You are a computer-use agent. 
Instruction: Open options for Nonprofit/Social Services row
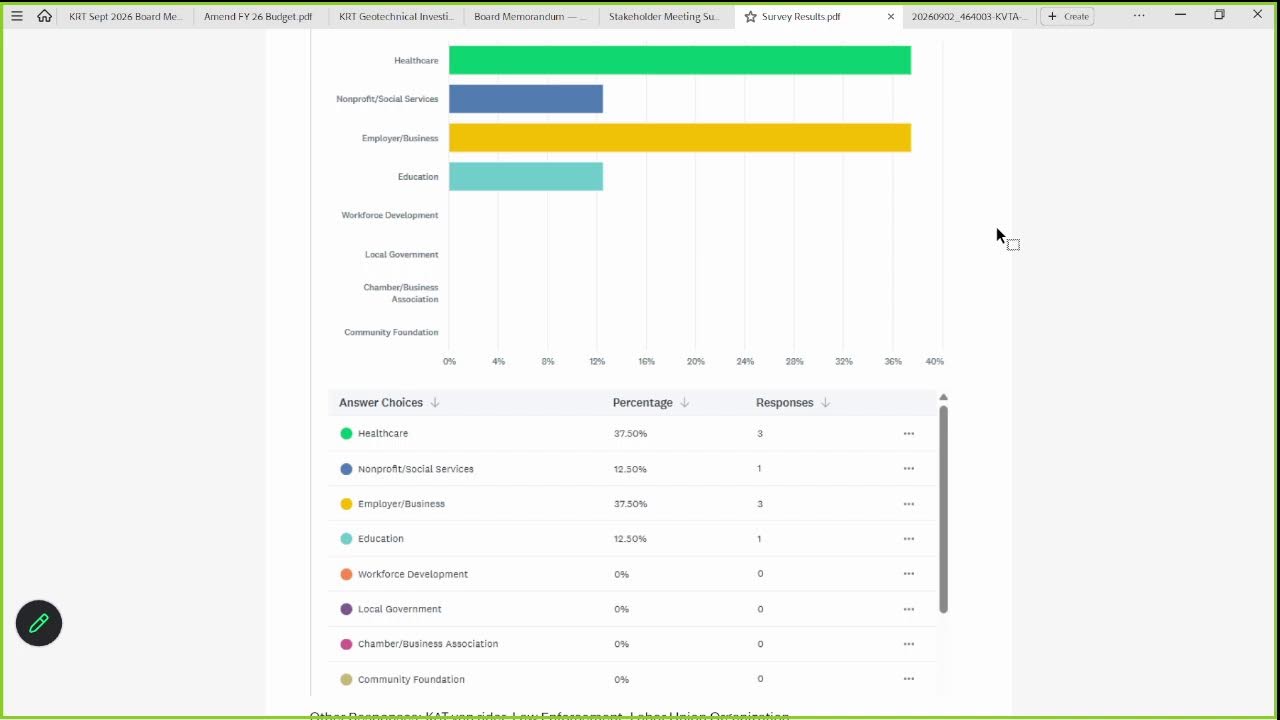(x=909, y=469)
